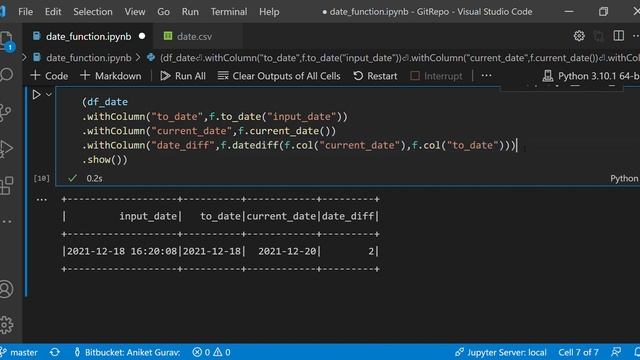The width and height of the screenshot is (640, 360).
Task: Click the master branch in status bar
Action: coord(20,352)
